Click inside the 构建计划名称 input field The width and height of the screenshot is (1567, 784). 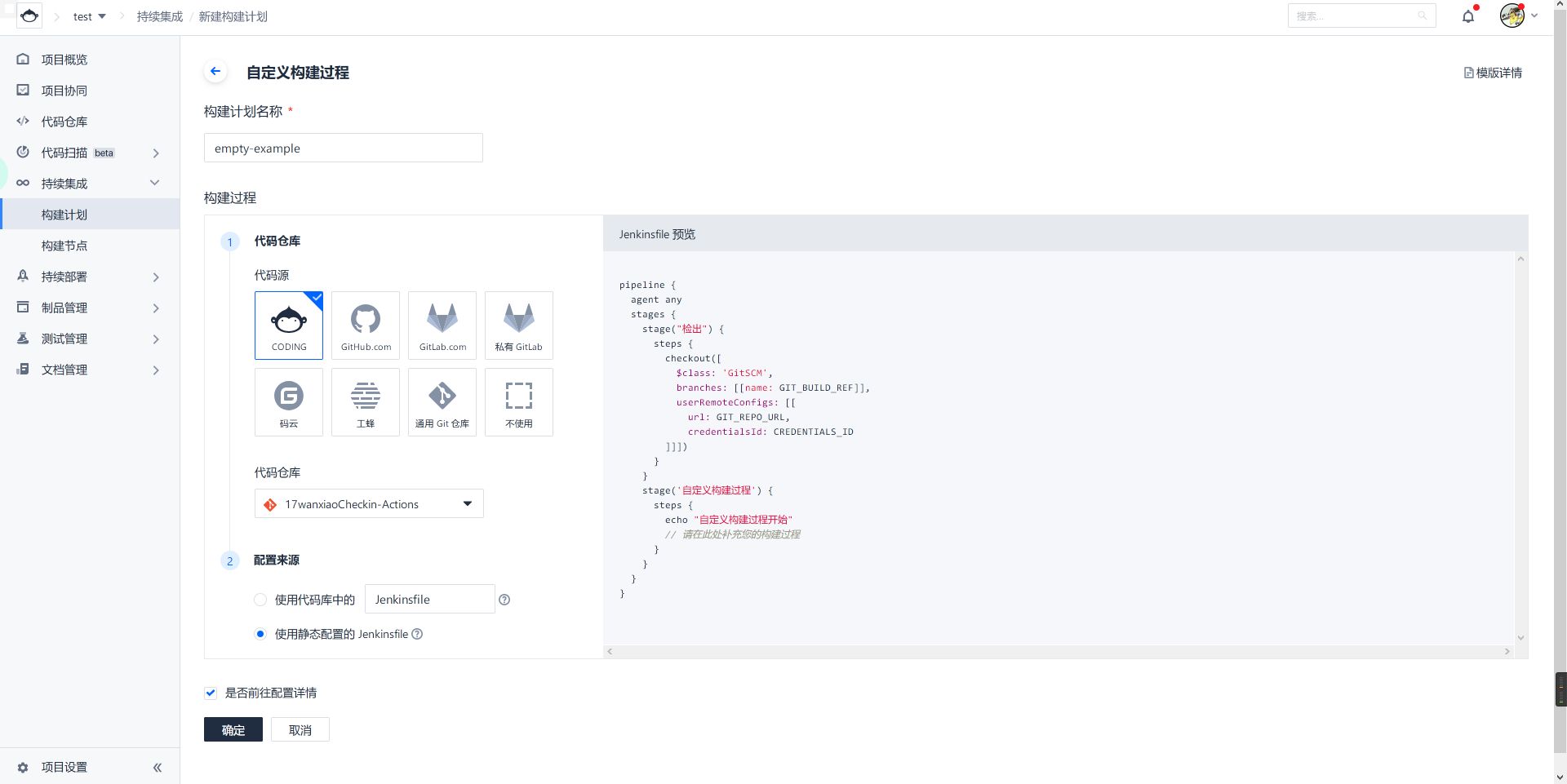pos(343,148)
